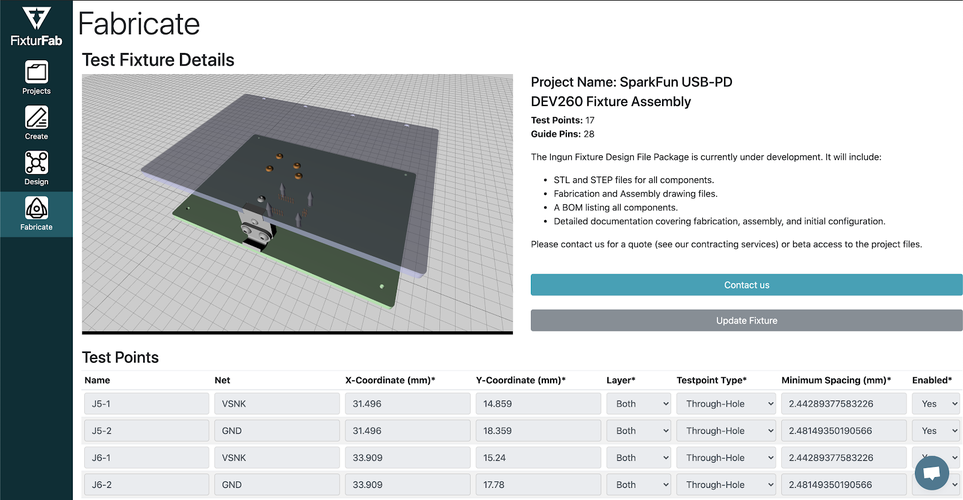The image size is (963, 500).
Task: Open Testpoint Type dropdown for J6-1
Action: (x=726, y=458)
